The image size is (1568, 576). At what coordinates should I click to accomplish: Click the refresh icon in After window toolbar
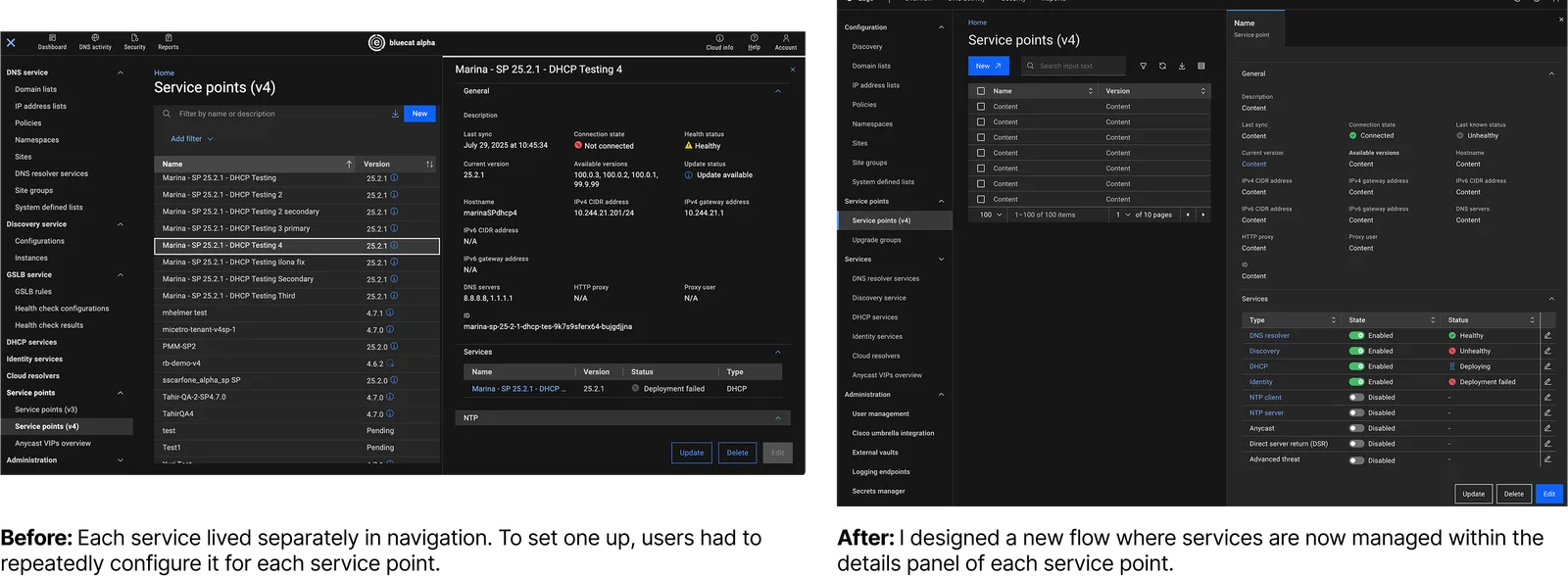[x=1162, y=66]
